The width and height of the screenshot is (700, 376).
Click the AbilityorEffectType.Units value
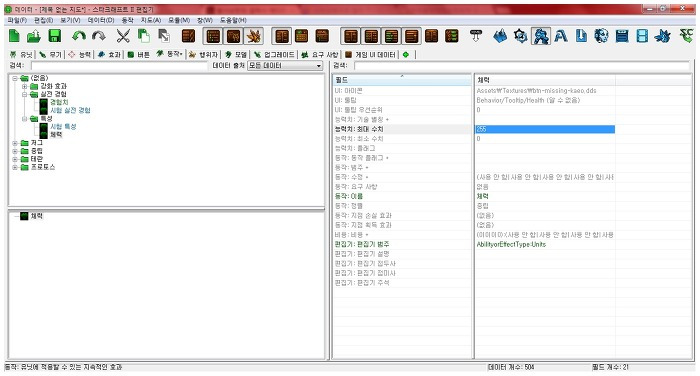511,244
